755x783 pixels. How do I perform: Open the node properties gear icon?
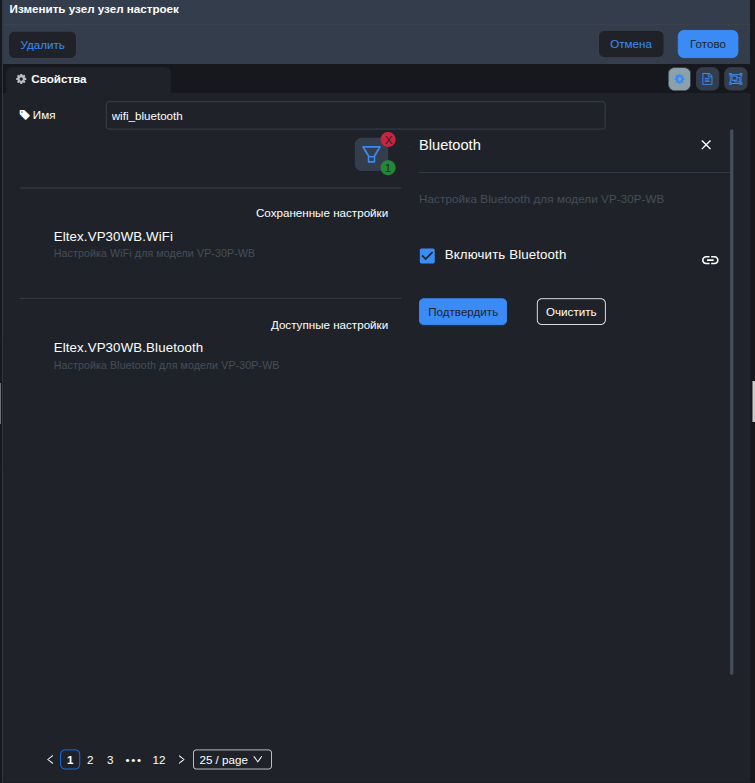(679, 79)
